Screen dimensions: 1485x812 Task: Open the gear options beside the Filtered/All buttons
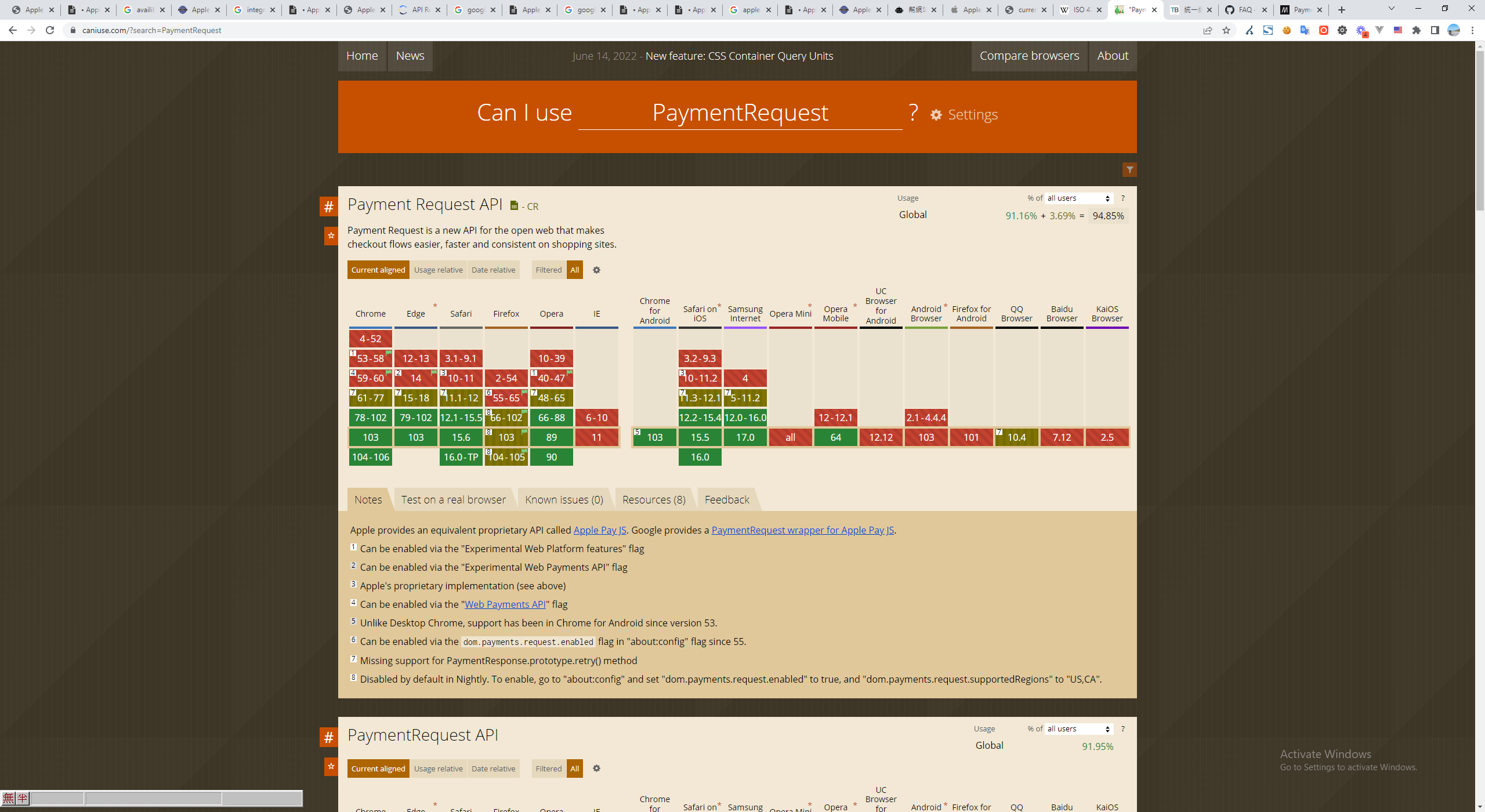coord(596,270)
